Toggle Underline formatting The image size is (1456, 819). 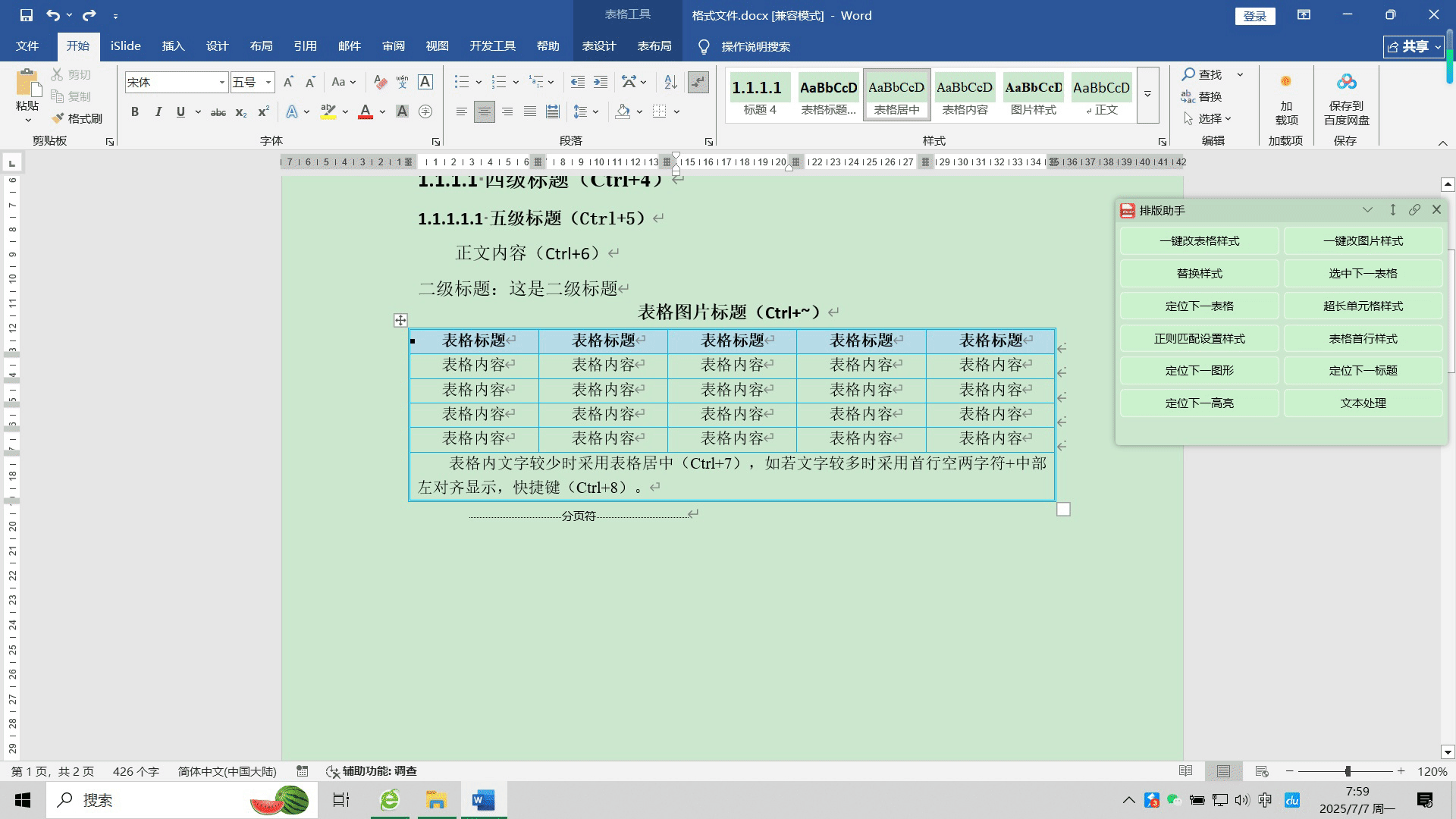click(x=180, y=112)
